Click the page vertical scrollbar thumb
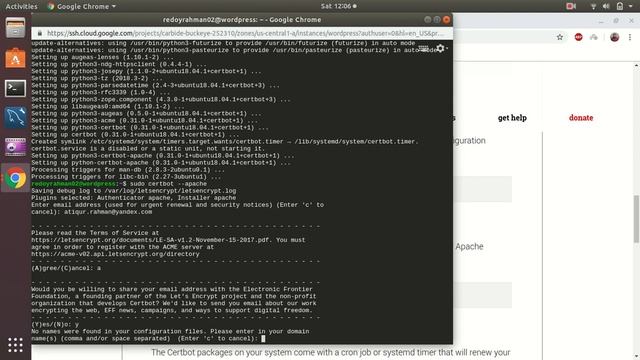This screenshot has height=360, width=640. tap(636, 218)
